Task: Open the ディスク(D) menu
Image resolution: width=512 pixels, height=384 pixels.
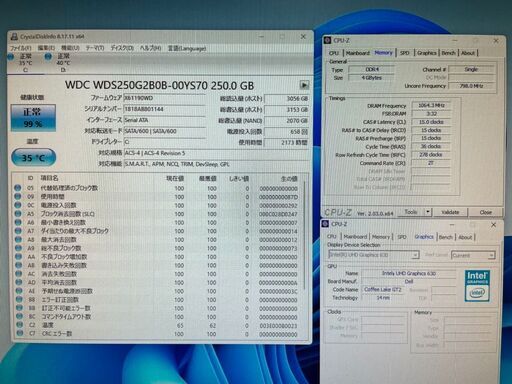Action: click(122, 48)
